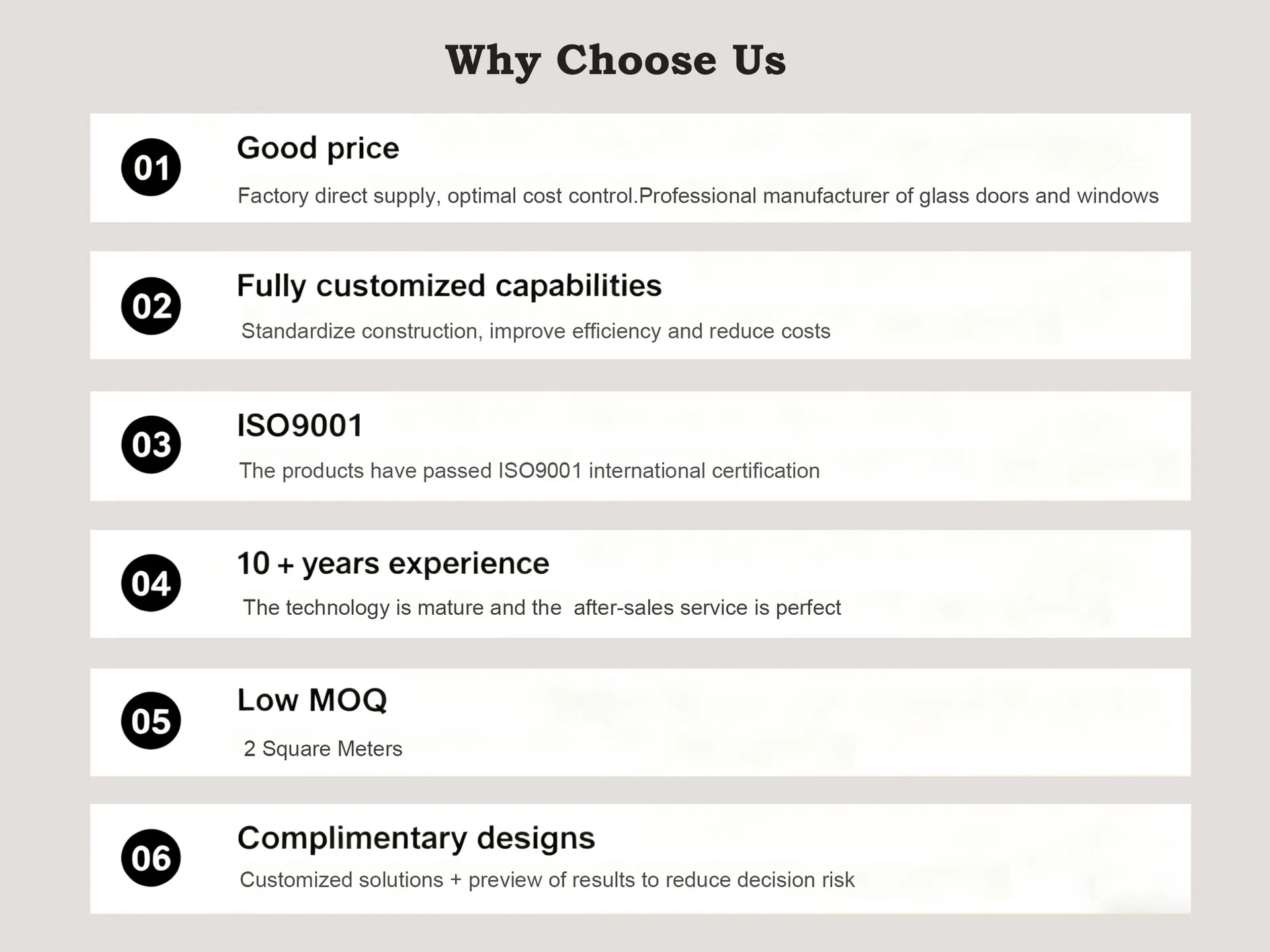This screenshot has width=1270, height=952.
Task: Click the "international certification" description text
Action: point(704,471)
